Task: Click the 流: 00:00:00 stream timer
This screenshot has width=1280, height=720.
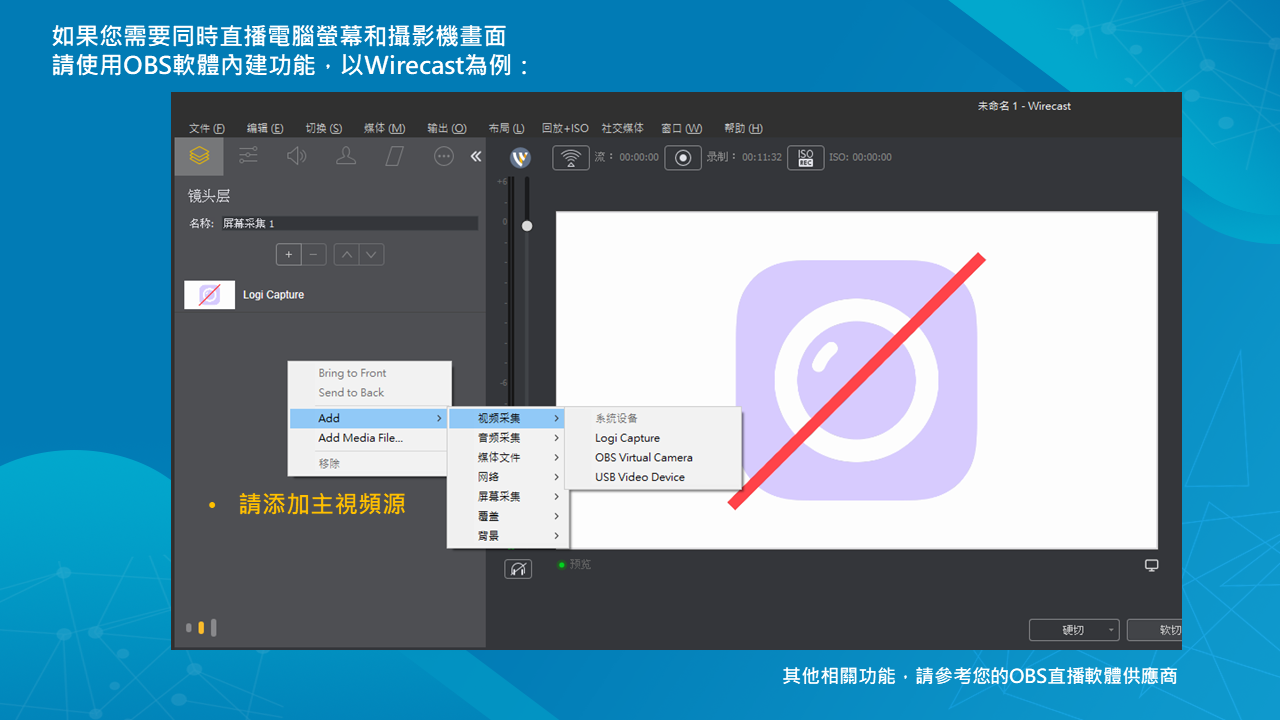Action: point(626,157)
